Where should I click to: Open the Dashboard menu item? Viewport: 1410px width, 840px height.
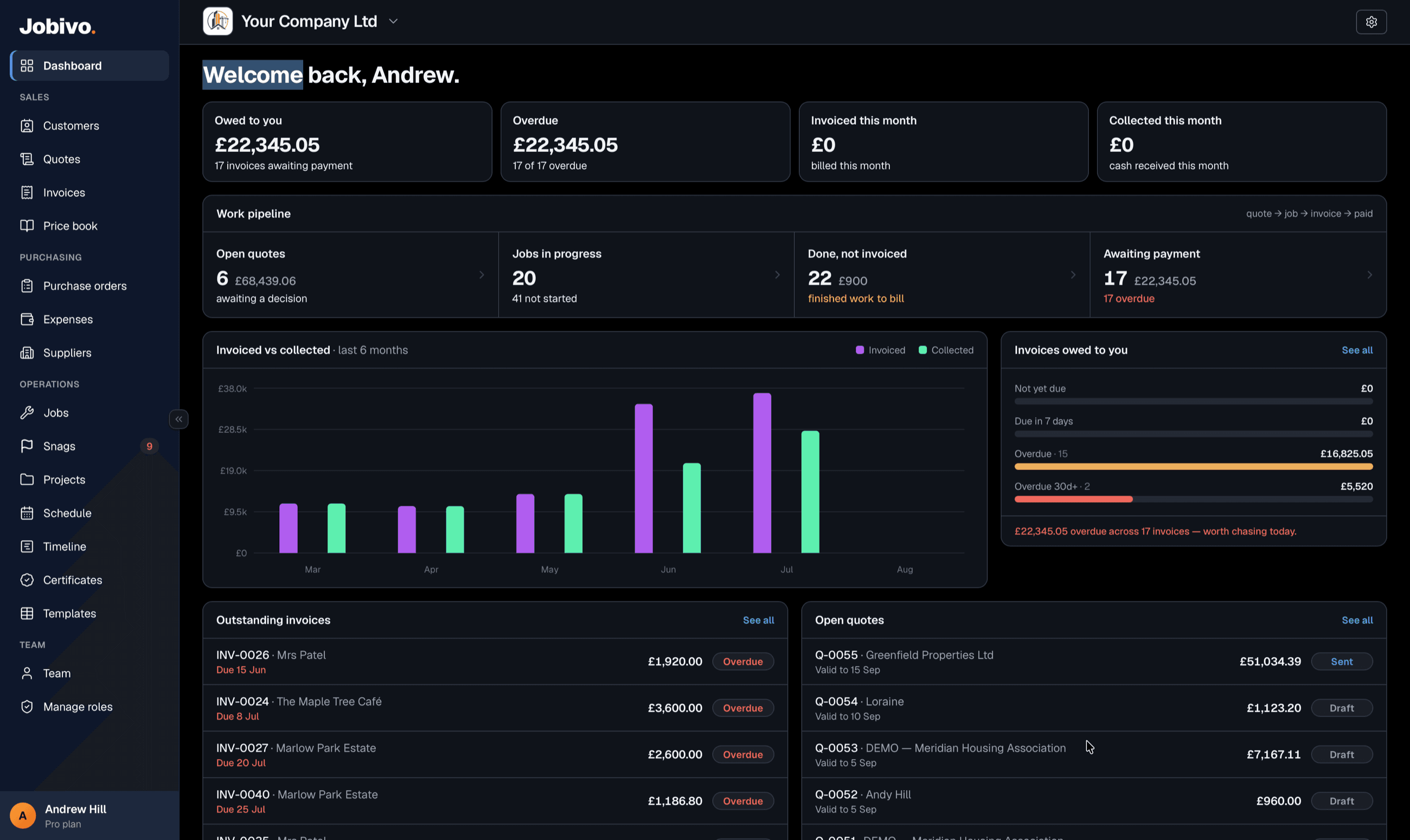(x=89, y=66)
